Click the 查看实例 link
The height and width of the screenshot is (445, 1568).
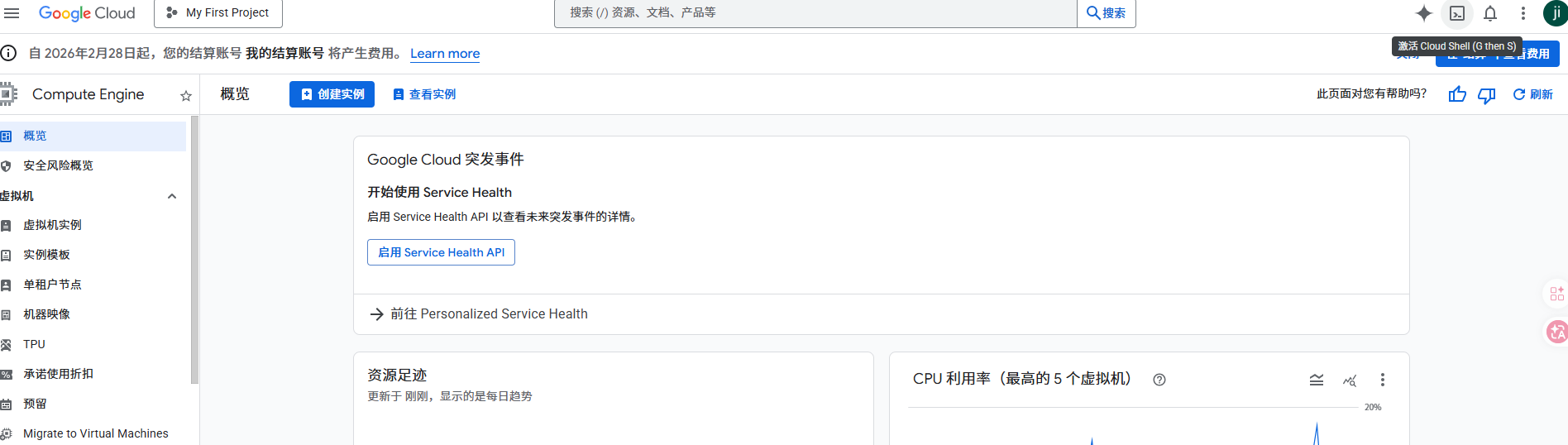(x=424, y=94)
